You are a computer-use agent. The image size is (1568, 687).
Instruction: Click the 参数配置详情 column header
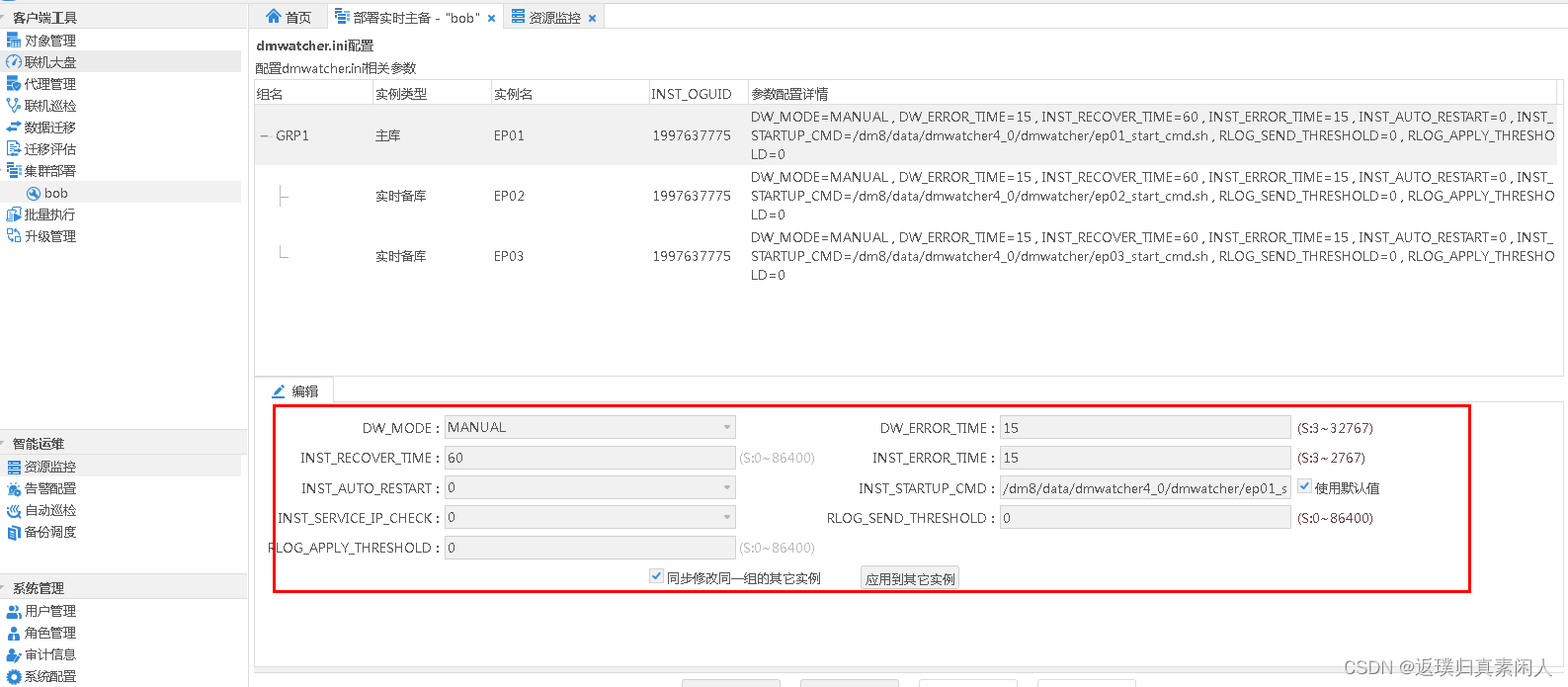(1152, 94)
